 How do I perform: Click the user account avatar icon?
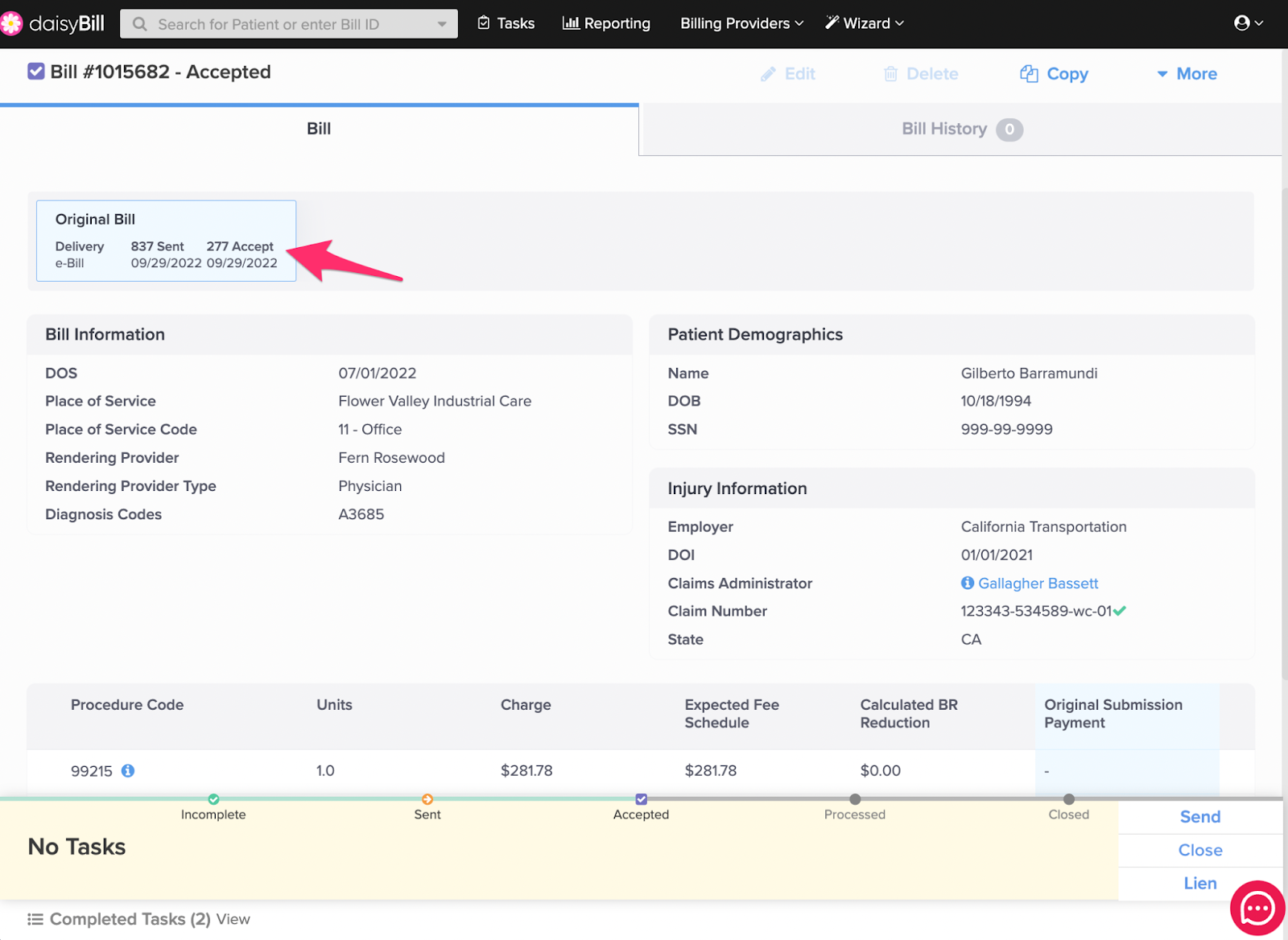click(1242, 23)
